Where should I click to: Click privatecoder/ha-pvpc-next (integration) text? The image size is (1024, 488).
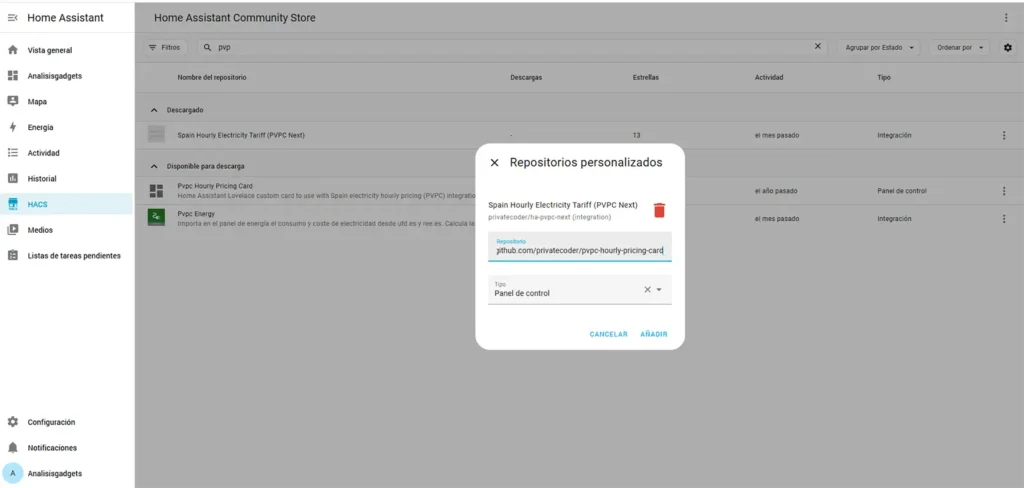pyautogui.click(x=549, y=217)
